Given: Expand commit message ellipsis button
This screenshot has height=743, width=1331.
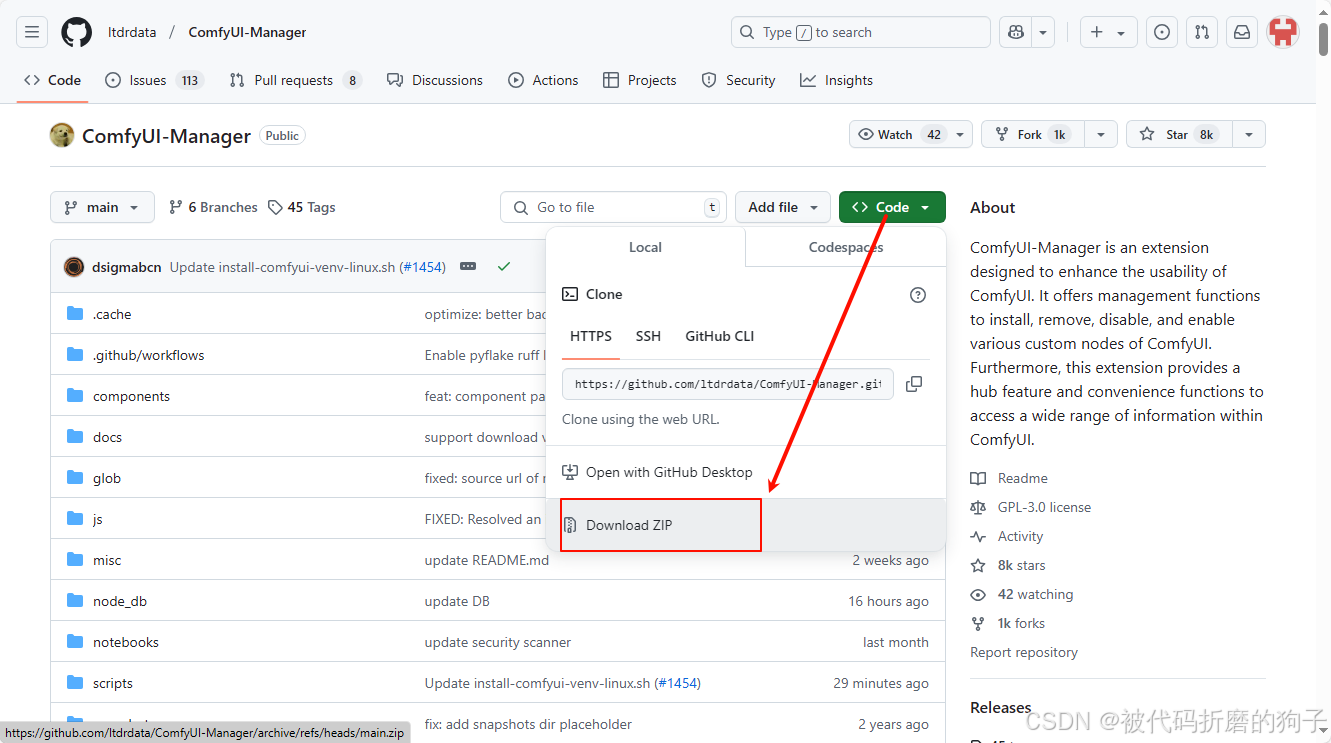Looking at the screenshot, I should click(468, 267).
